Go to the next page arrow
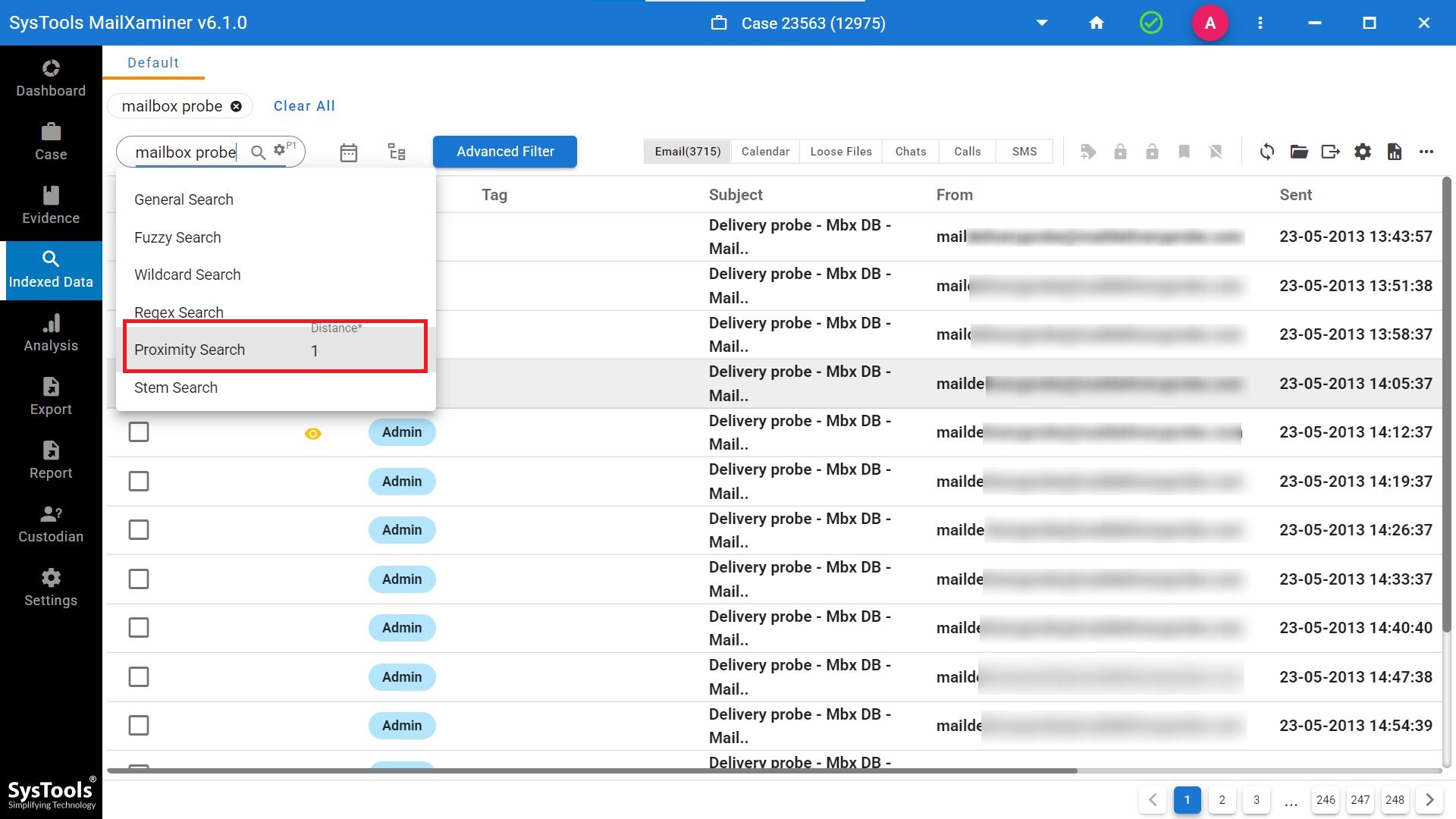Screen dimensions: 1456x819 coord(1429,800)
